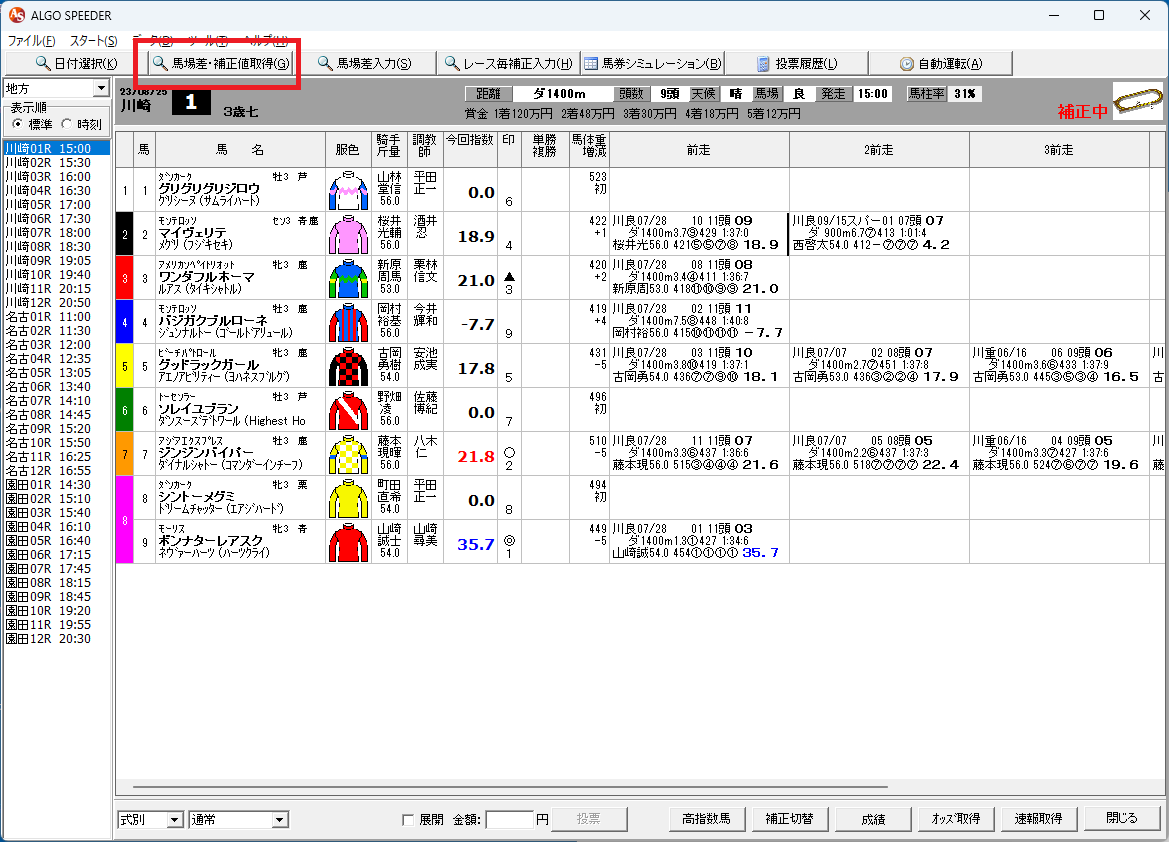Open the 通常 dropdown at bottom

point(280,820)
